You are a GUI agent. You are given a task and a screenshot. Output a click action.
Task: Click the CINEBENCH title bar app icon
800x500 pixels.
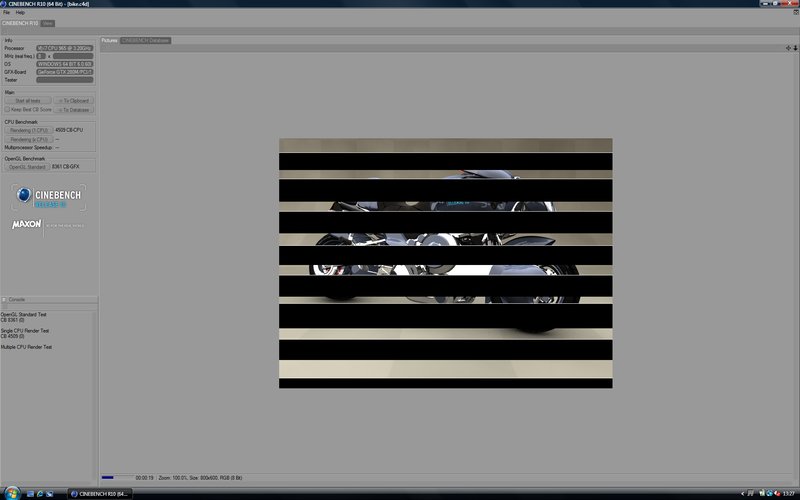coord(4,4)
